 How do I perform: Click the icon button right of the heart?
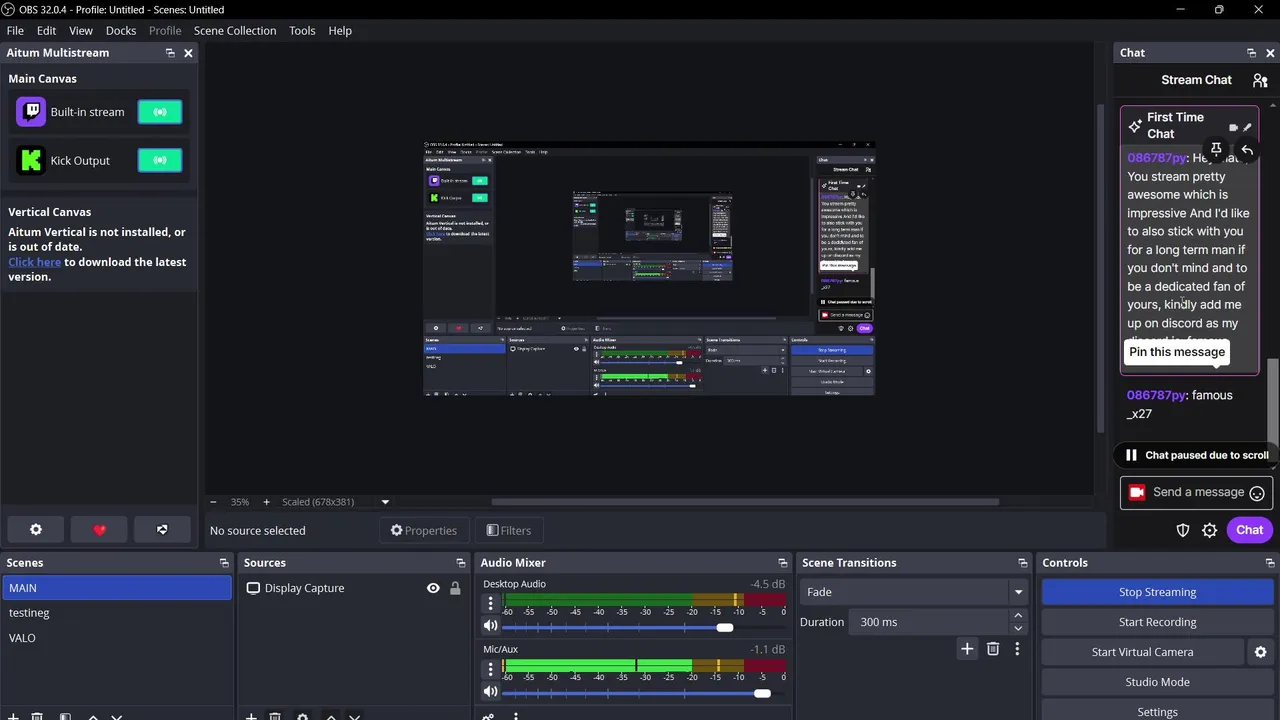coord(162,530)
